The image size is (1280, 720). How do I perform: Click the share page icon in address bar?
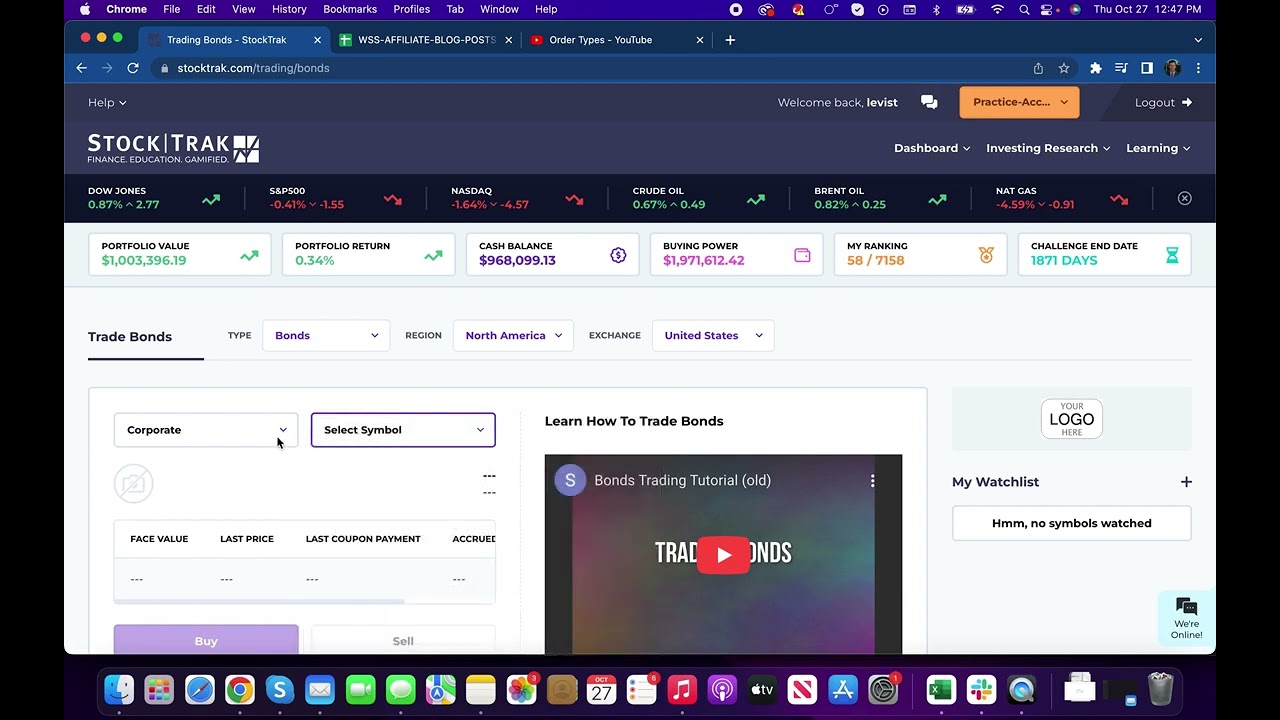(x=1038, y=68)
